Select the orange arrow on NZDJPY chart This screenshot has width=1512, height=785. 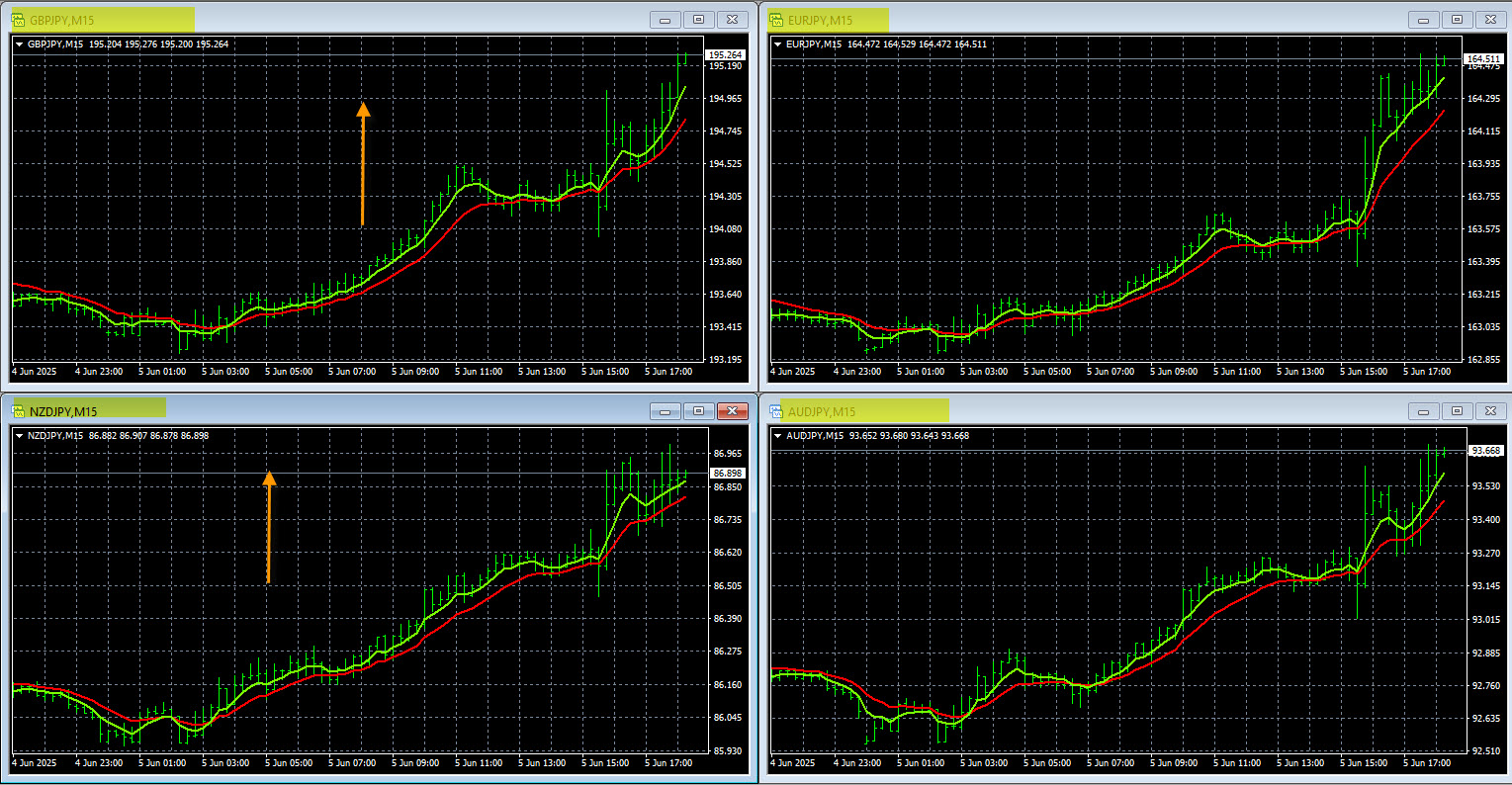[x=268, y=526]
